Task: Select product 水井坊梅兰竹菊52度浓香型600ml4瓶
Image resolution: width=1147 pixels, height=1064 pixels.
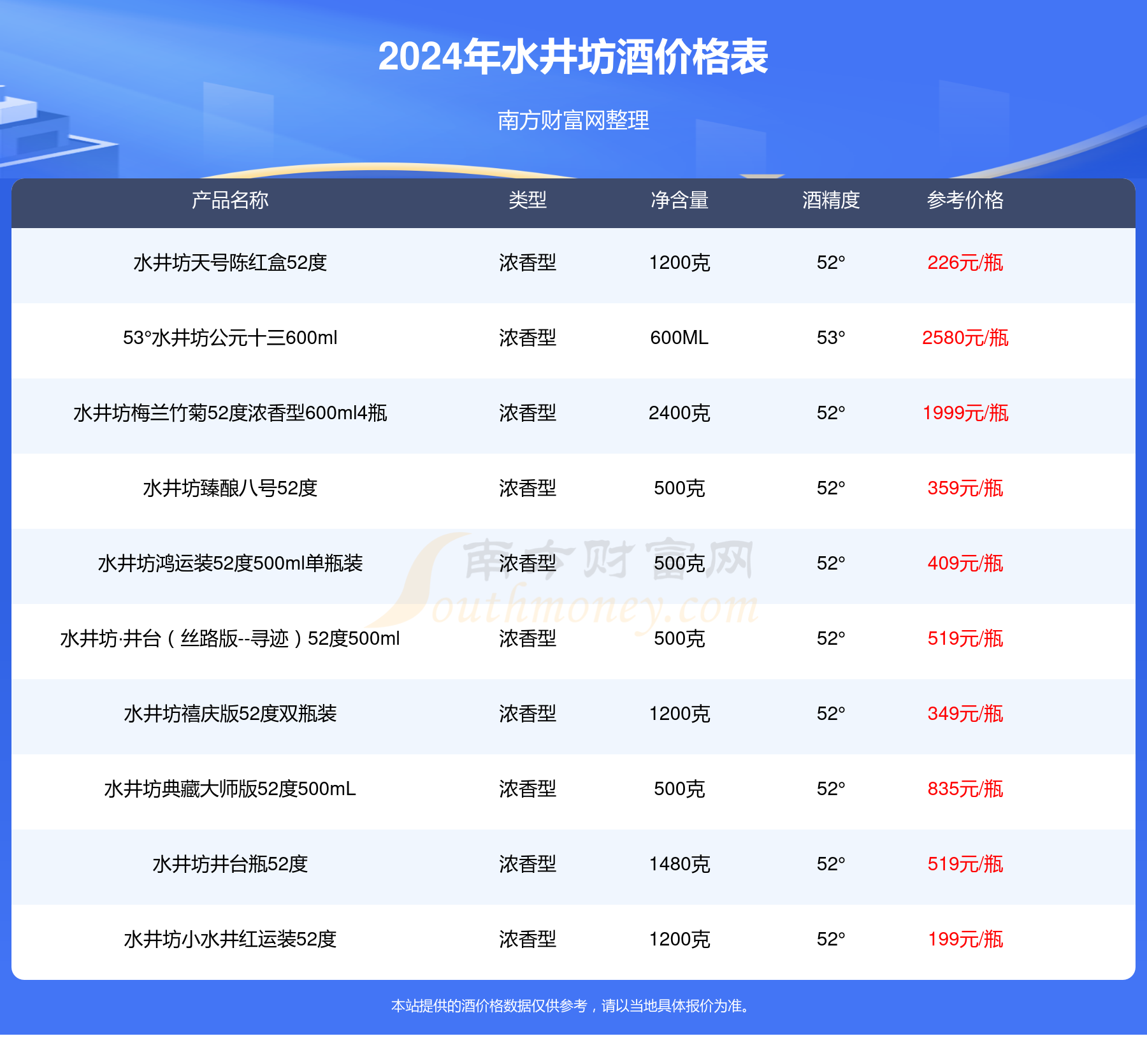Action: (x=230, y=413)
